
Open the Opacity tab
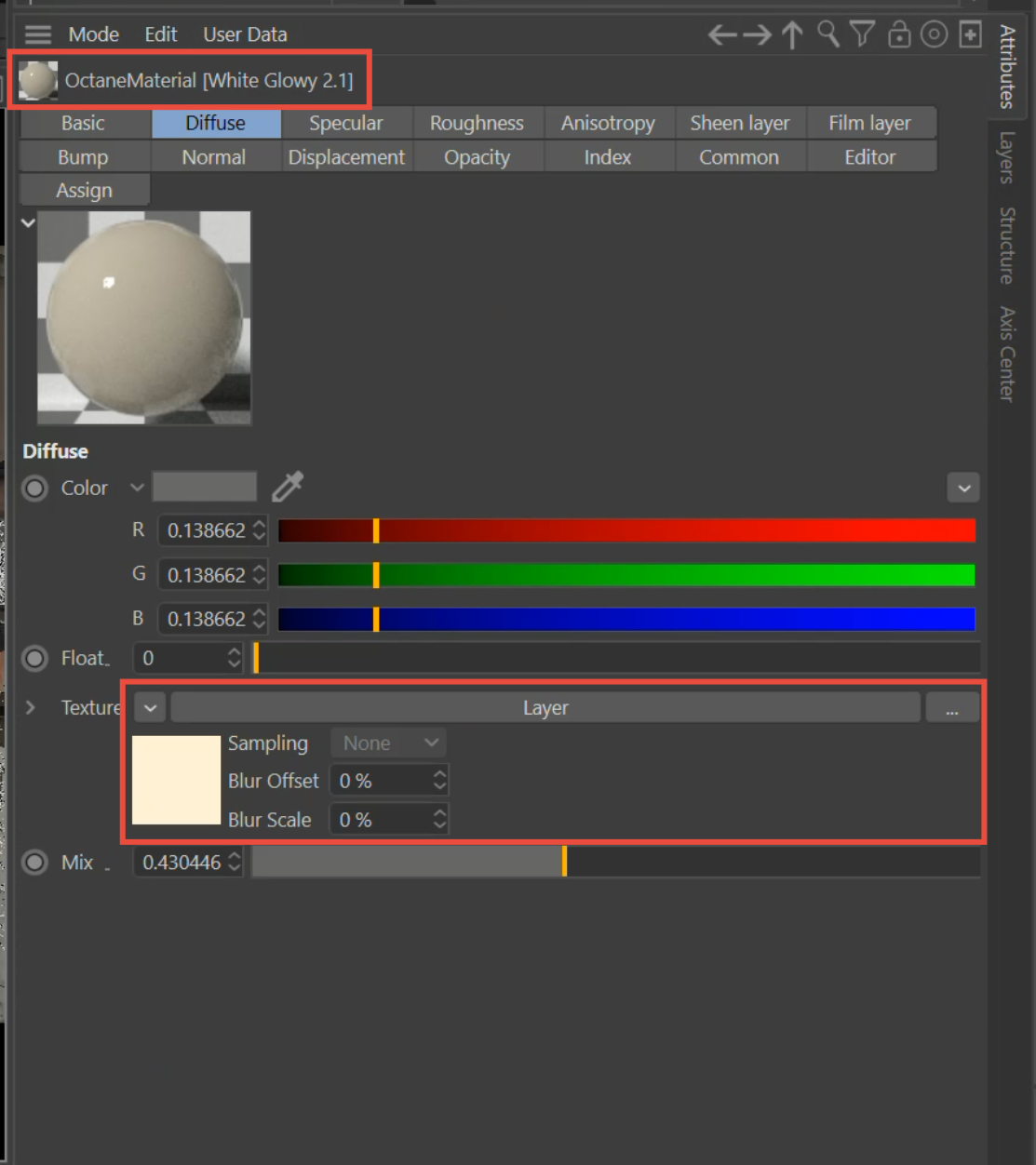(477, 157)
